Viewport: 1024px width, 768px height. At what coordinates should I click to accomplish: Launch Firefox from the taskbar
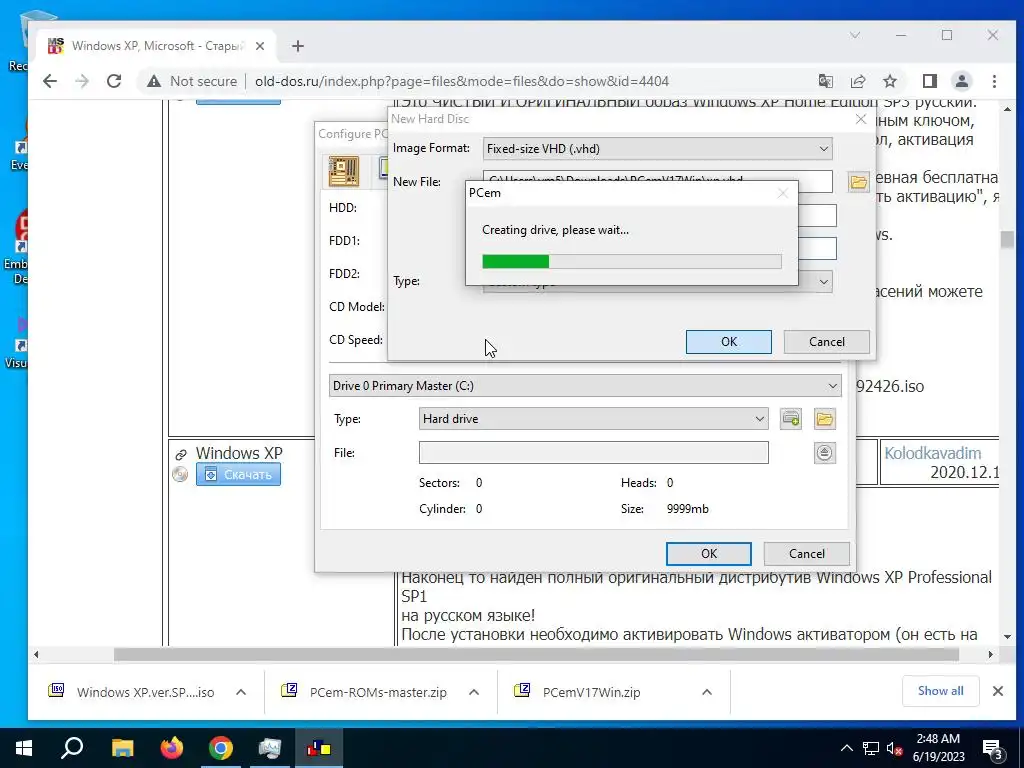(172, 748)
